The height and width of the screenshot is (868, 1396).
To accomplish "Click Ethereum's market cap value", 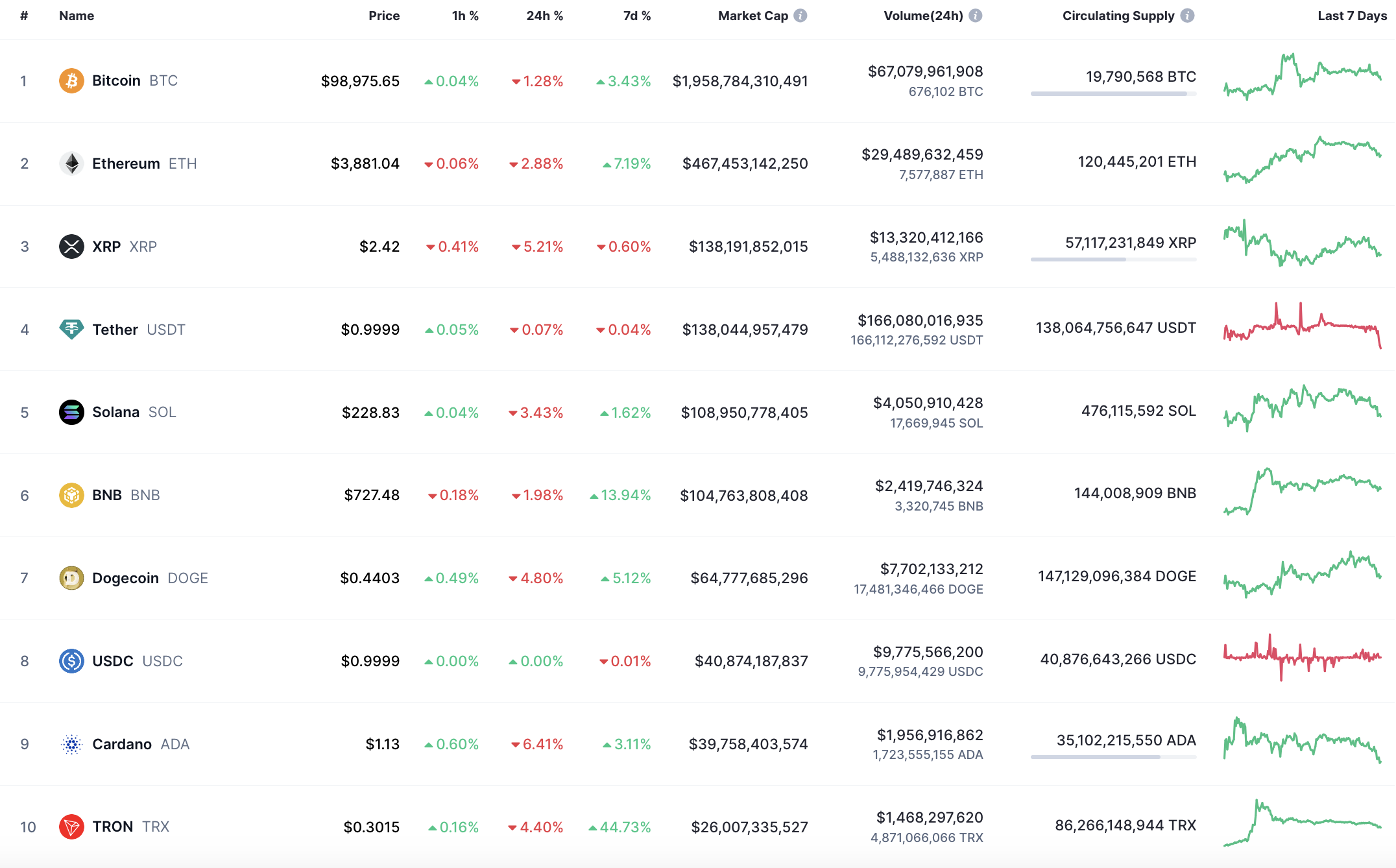I will (745, 163).
